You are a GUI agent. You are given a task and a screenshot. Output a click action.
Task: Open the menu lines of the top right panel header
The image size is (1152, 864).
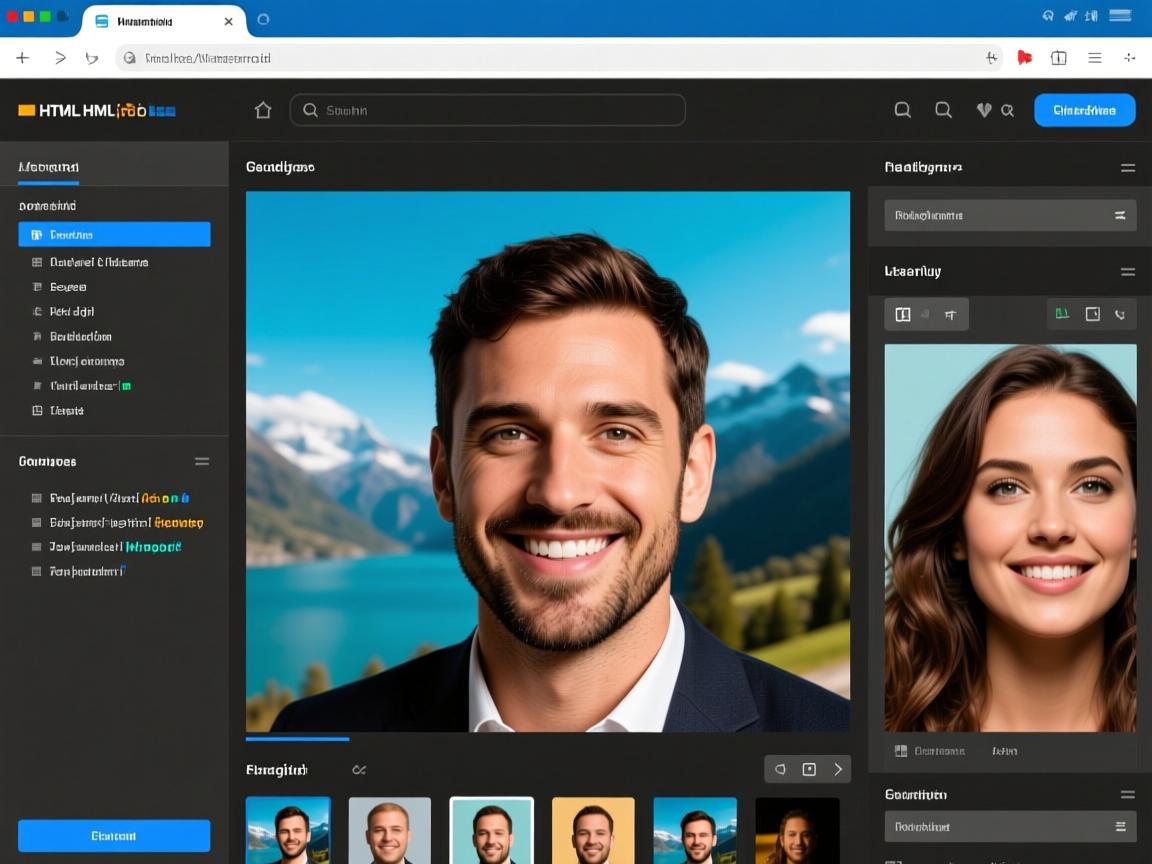point(1128,168)
